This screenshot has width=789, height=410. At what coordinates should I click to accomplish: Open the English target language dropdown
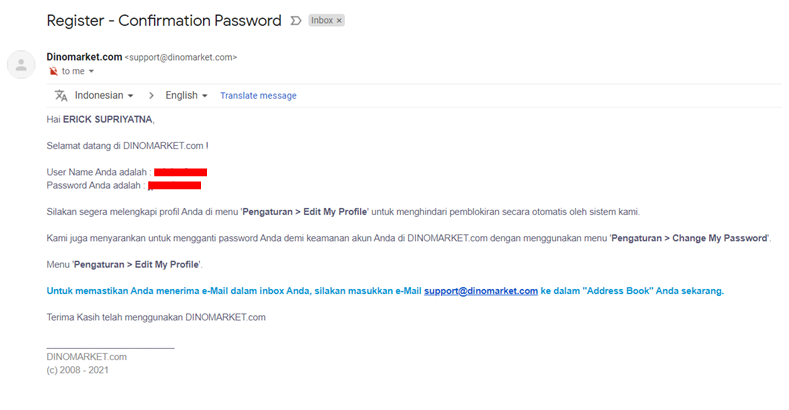(x=186, y=96)
